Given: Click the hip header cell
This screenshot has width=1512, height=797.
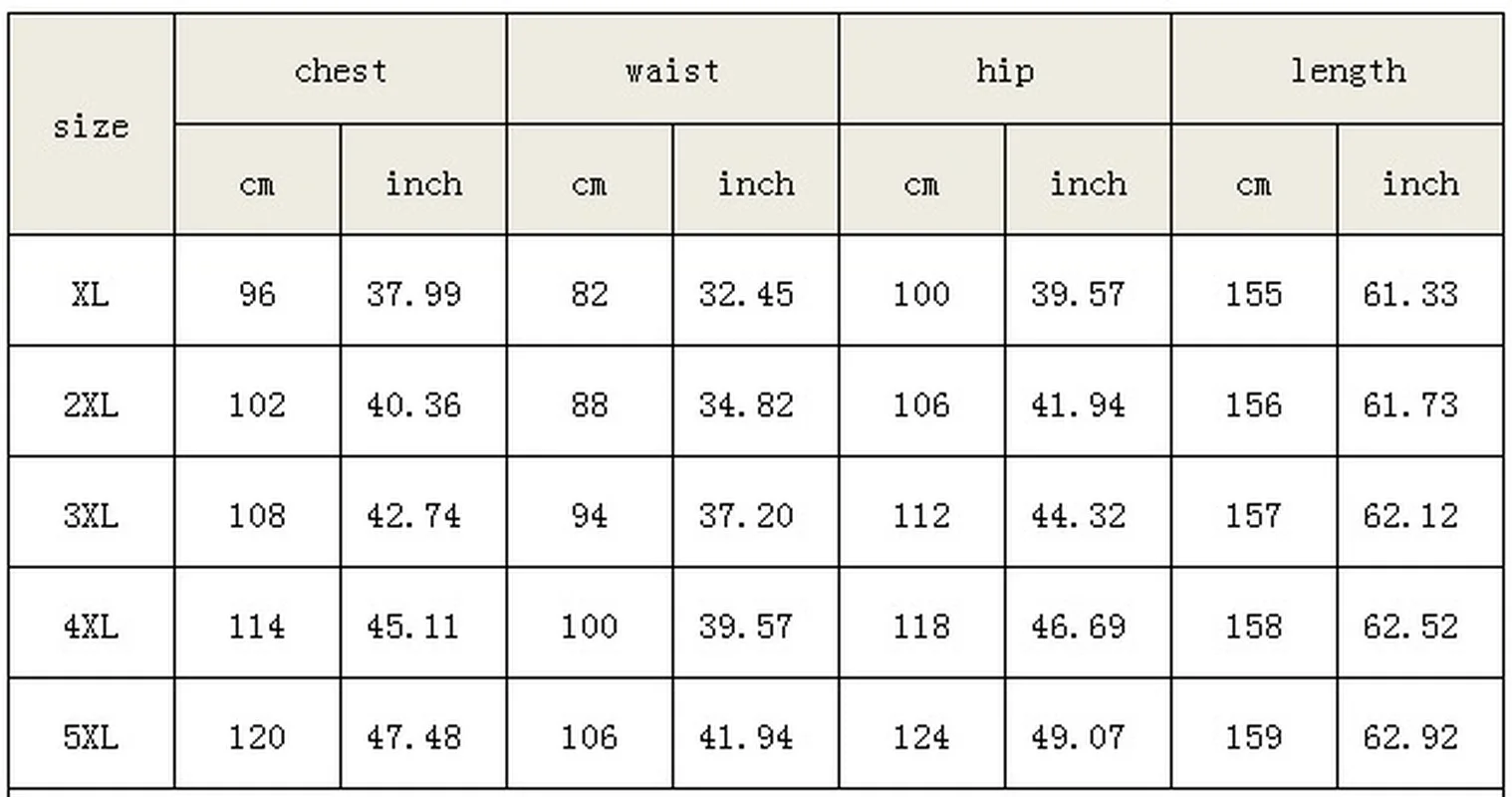Looking at the screenshot, I should click(1005, 70).
